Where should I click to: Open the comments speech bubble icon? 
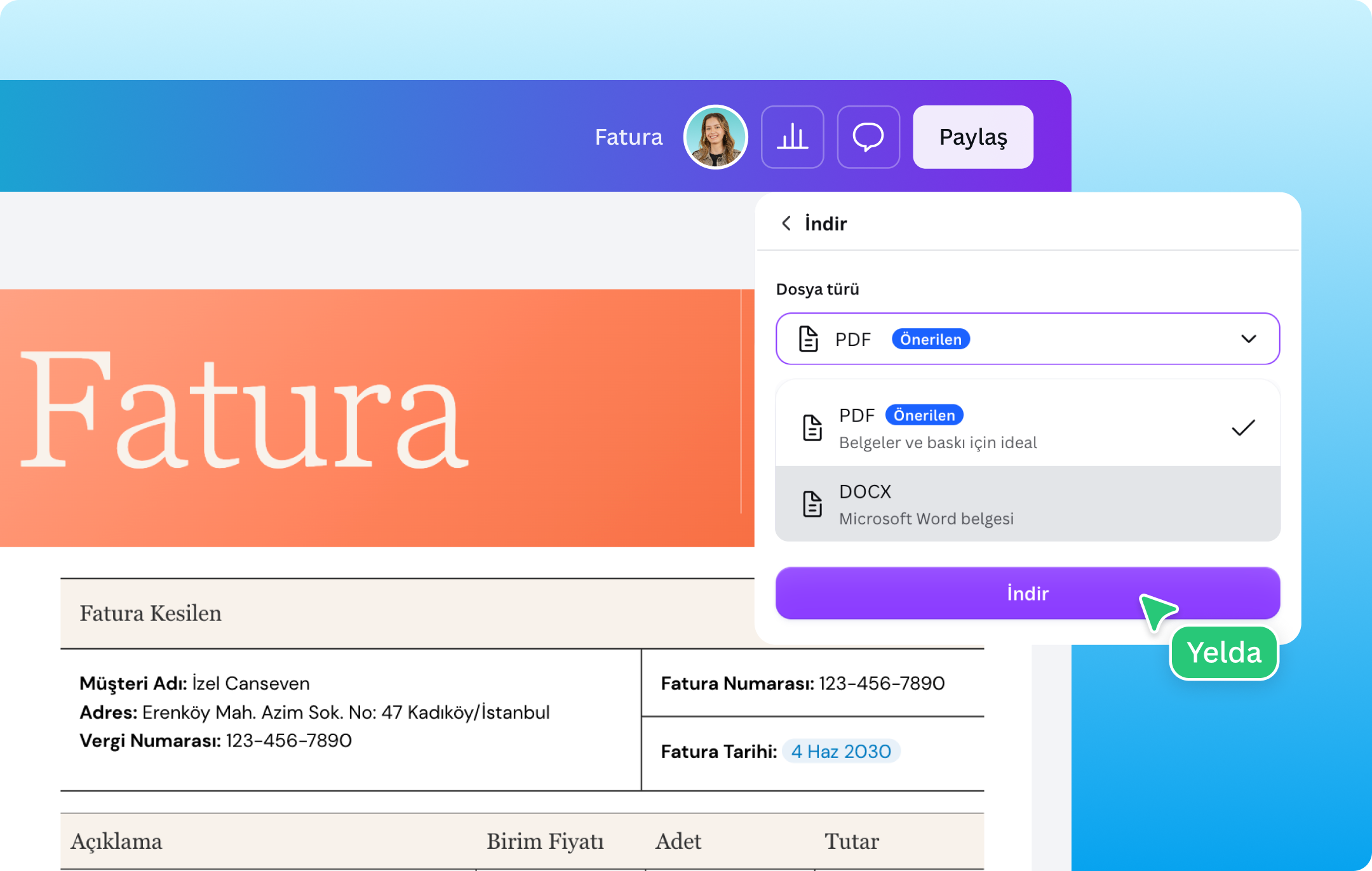coord(868,137)
